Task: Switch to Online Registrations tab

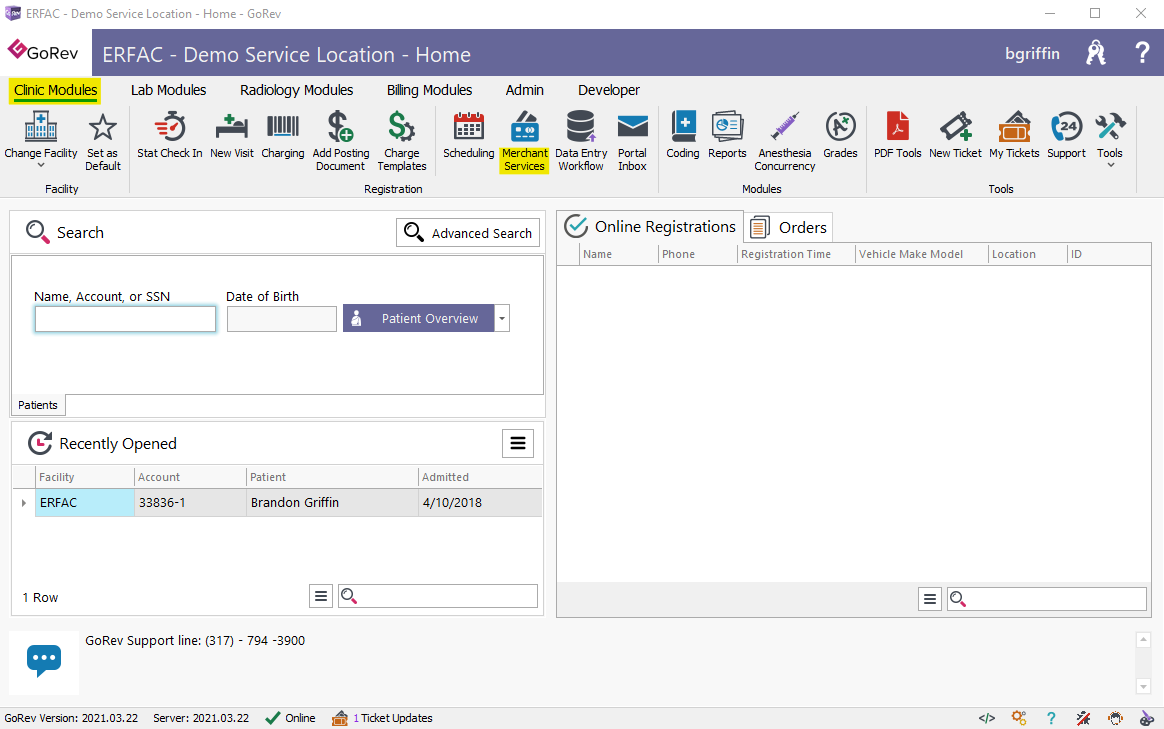Action: [651, 226]
